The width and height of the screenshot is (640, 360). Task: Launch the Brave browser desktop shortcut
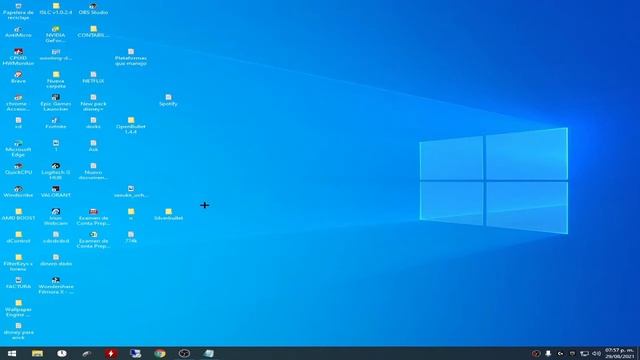18,78
